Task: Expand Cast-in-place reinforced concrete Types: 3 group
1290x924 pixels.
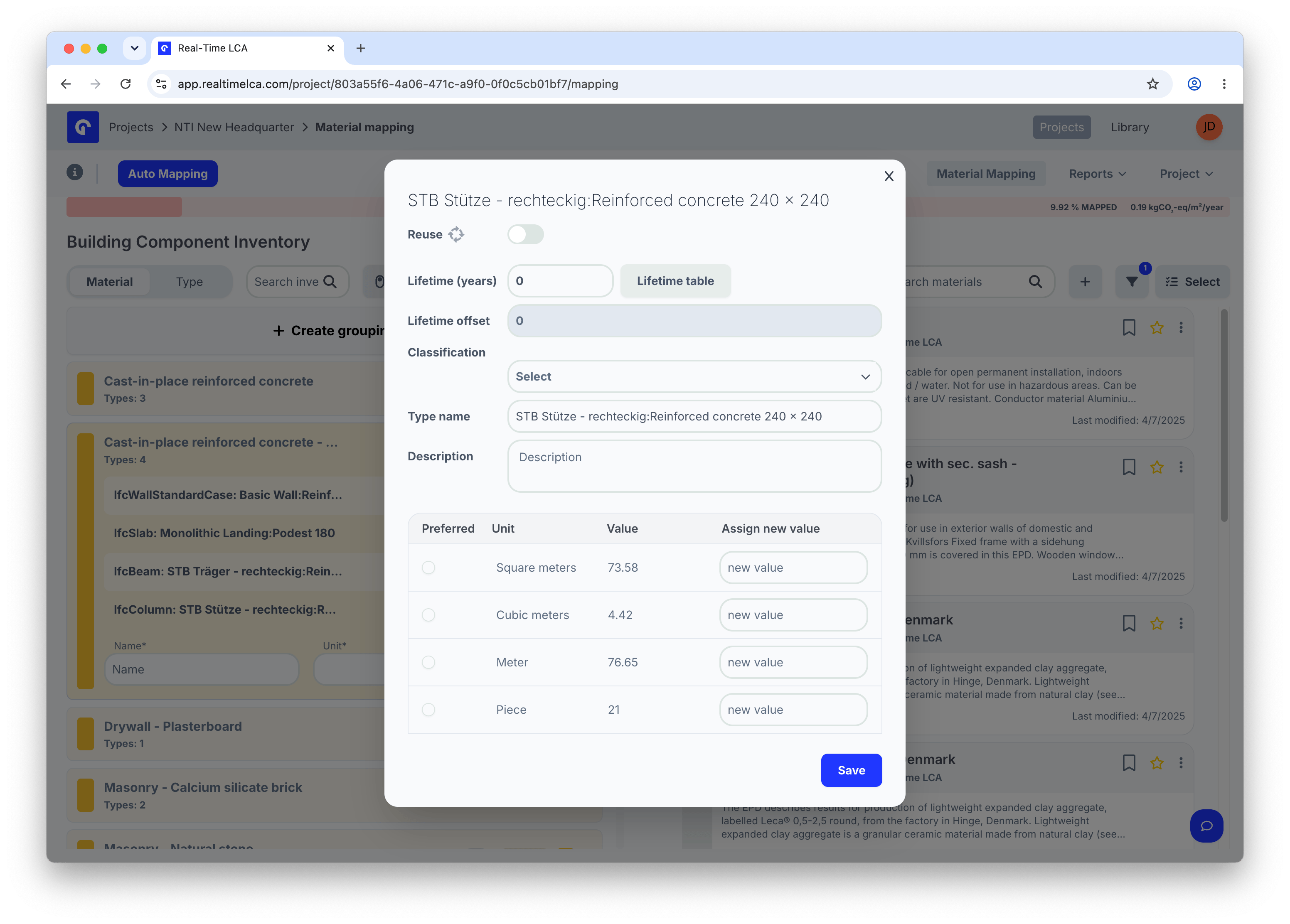Action: point(226,389)
